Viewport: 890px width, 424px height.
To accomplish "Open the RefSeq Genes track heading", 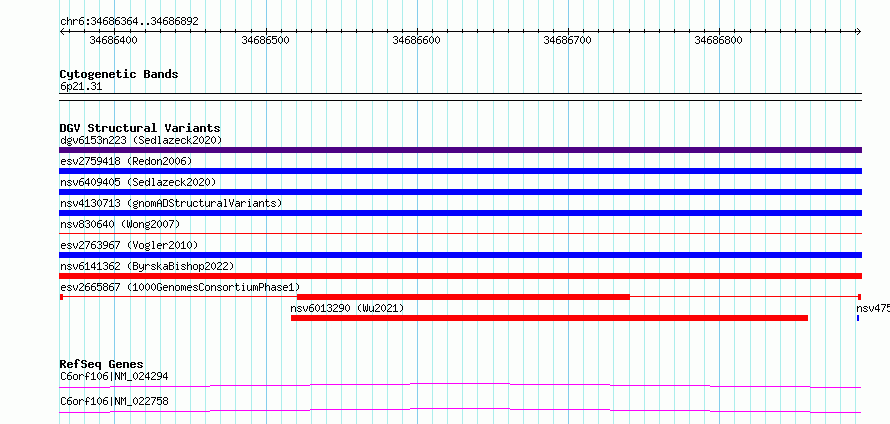I will 101,364.
